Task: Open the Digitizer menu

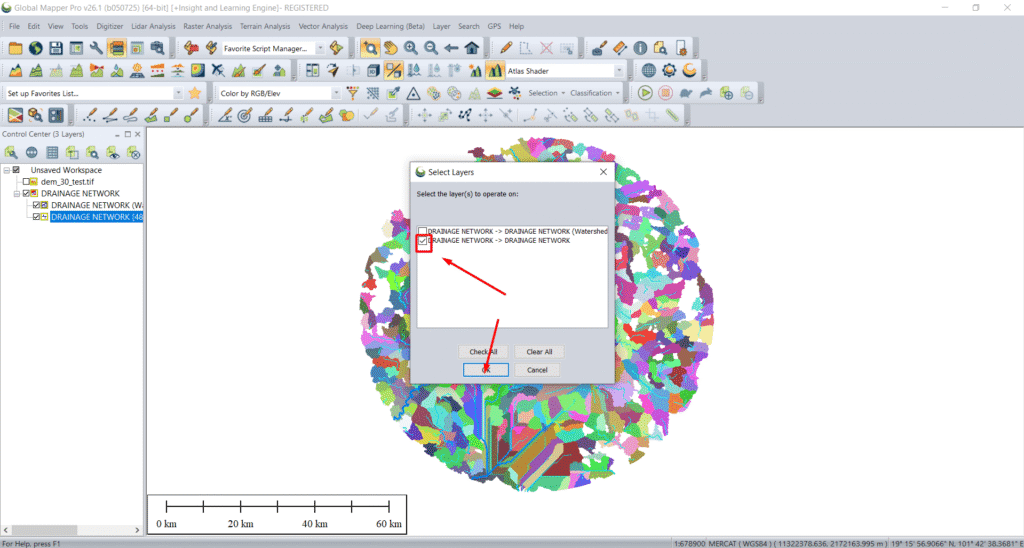Action: coord(109,27)
